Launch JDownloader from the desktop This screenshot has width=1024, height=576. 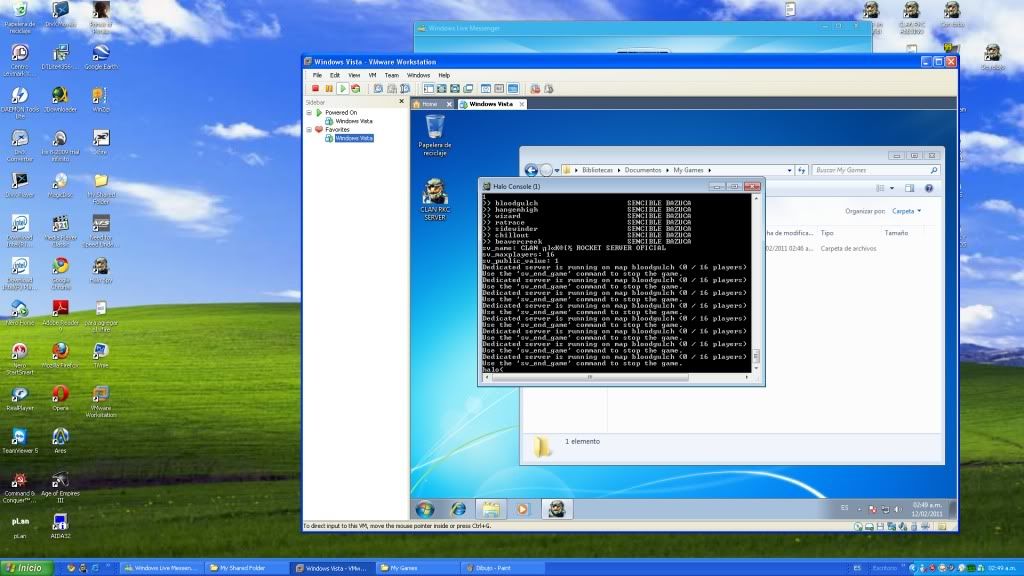click(60, 100)
